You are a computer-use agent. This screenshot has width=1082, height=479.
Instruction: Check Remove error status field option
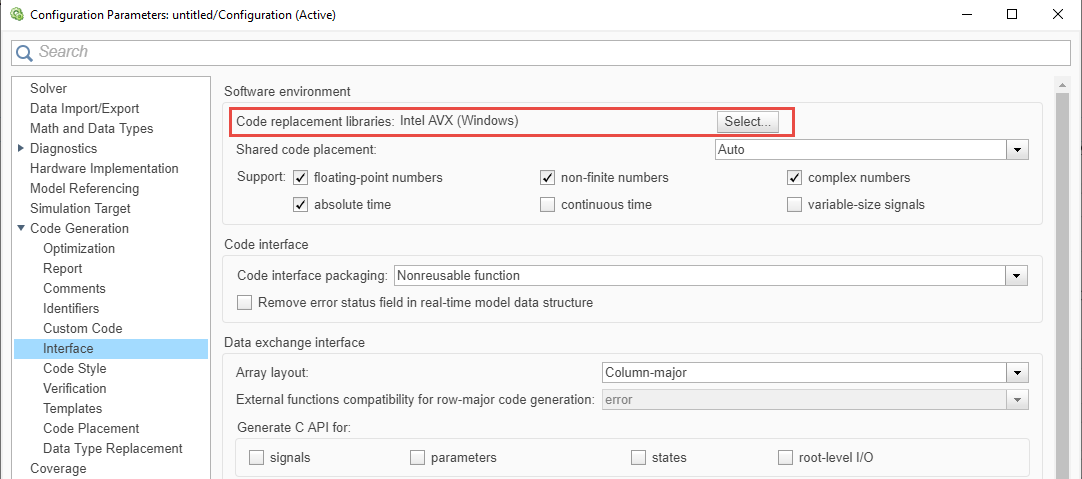(x=244, y=303)
